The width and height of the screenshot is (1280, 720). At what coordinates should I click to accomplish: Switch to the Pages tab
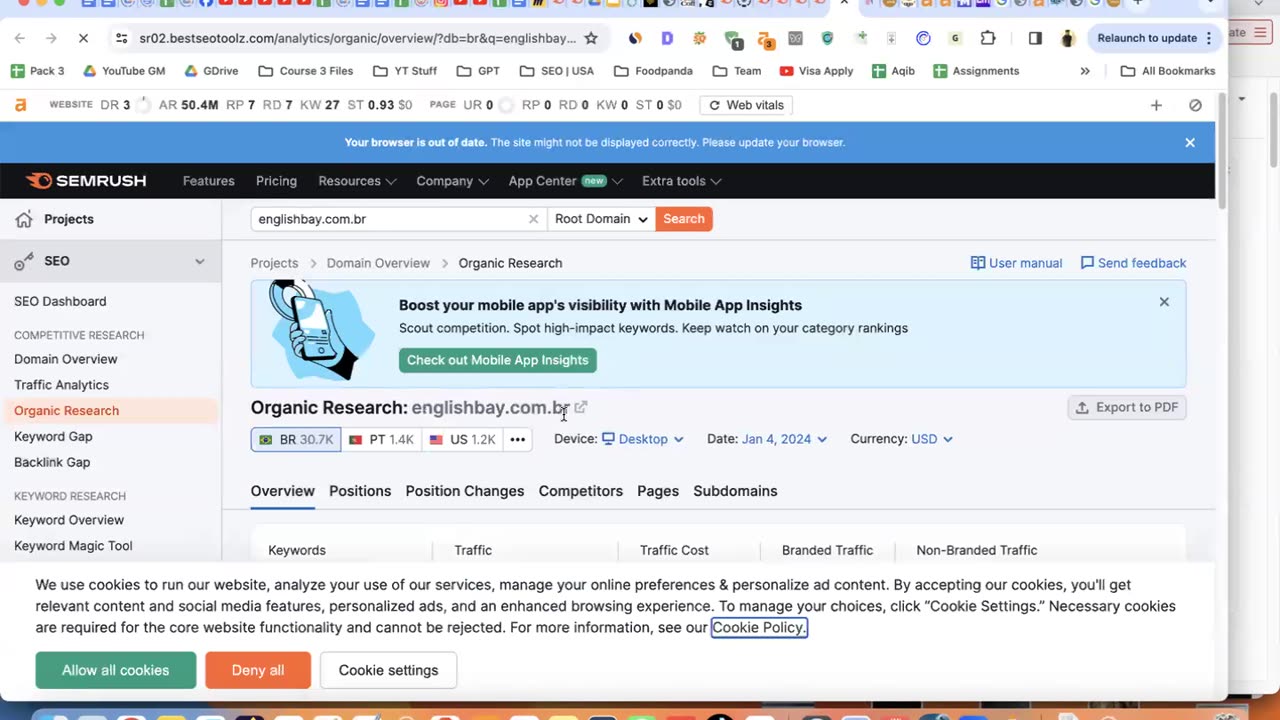[658, 491]
